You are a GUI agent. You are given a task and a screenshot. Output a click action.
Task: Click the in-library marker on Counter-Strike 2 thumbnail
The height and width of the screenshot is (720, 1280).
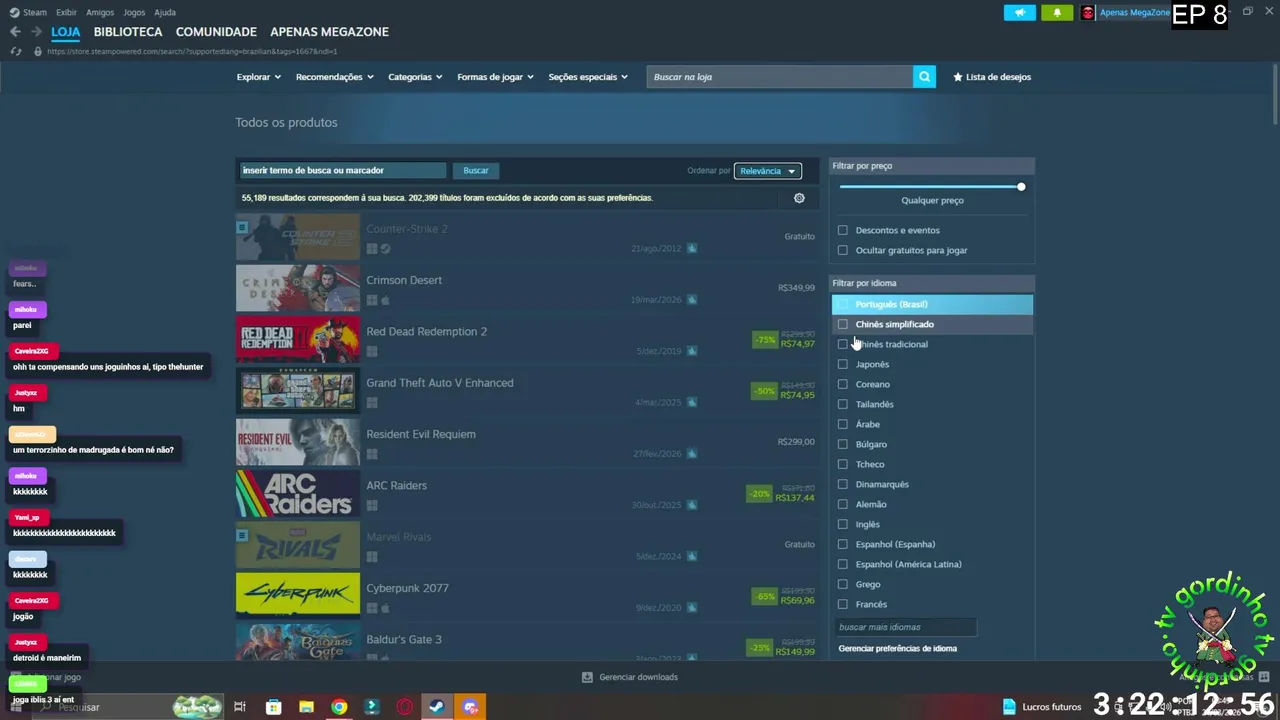[242, 228]
